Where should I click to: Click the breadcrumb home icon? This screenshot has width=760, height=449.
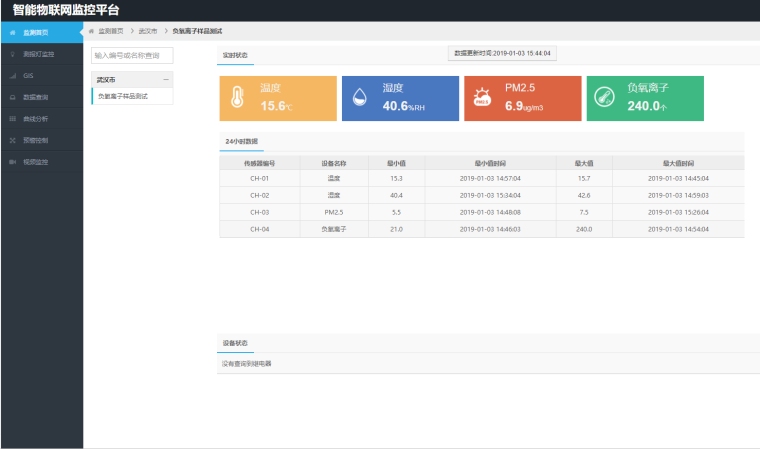click(92, 33)
